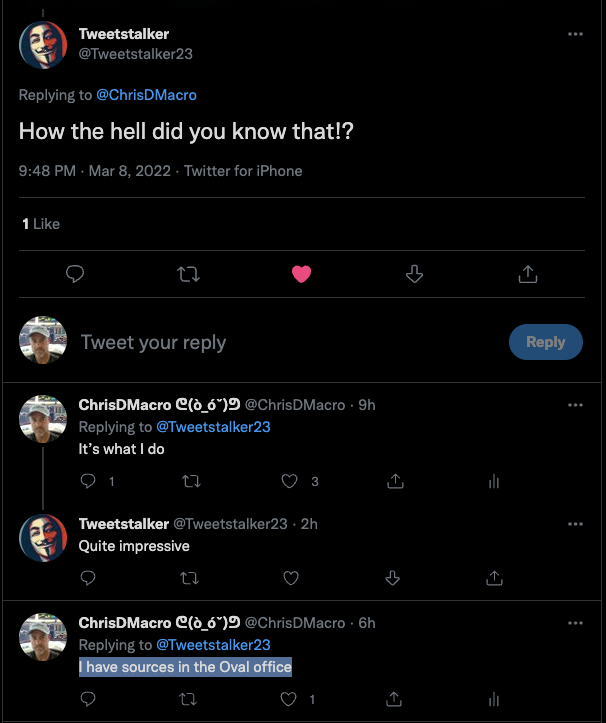Screen dimensions: 606x723
Task: Bookmark the main tweet via download-arrow icon
Action: click(415, 274)
